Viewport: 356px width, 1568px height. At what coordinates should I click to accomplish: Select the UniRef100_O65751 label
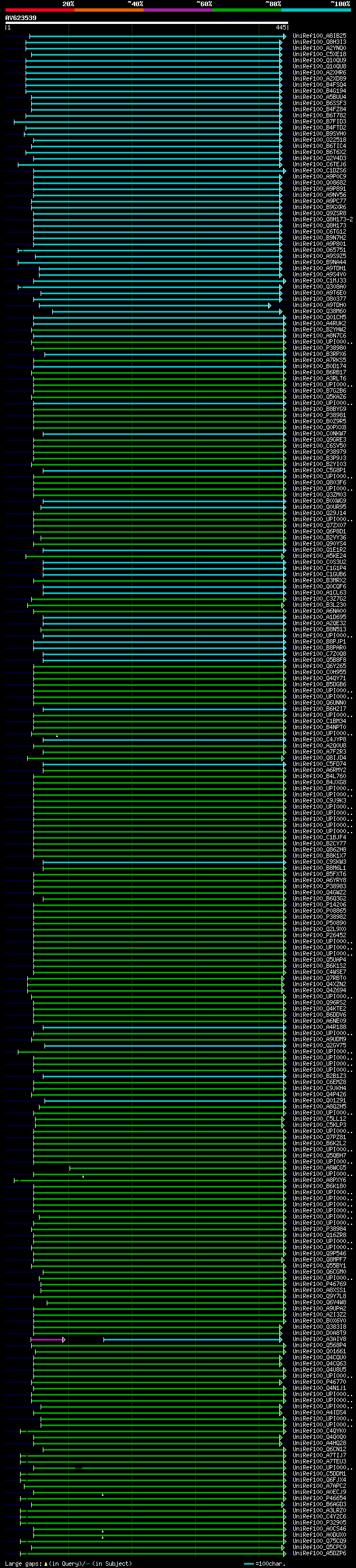pyautogui.click(x=319, y=250)
